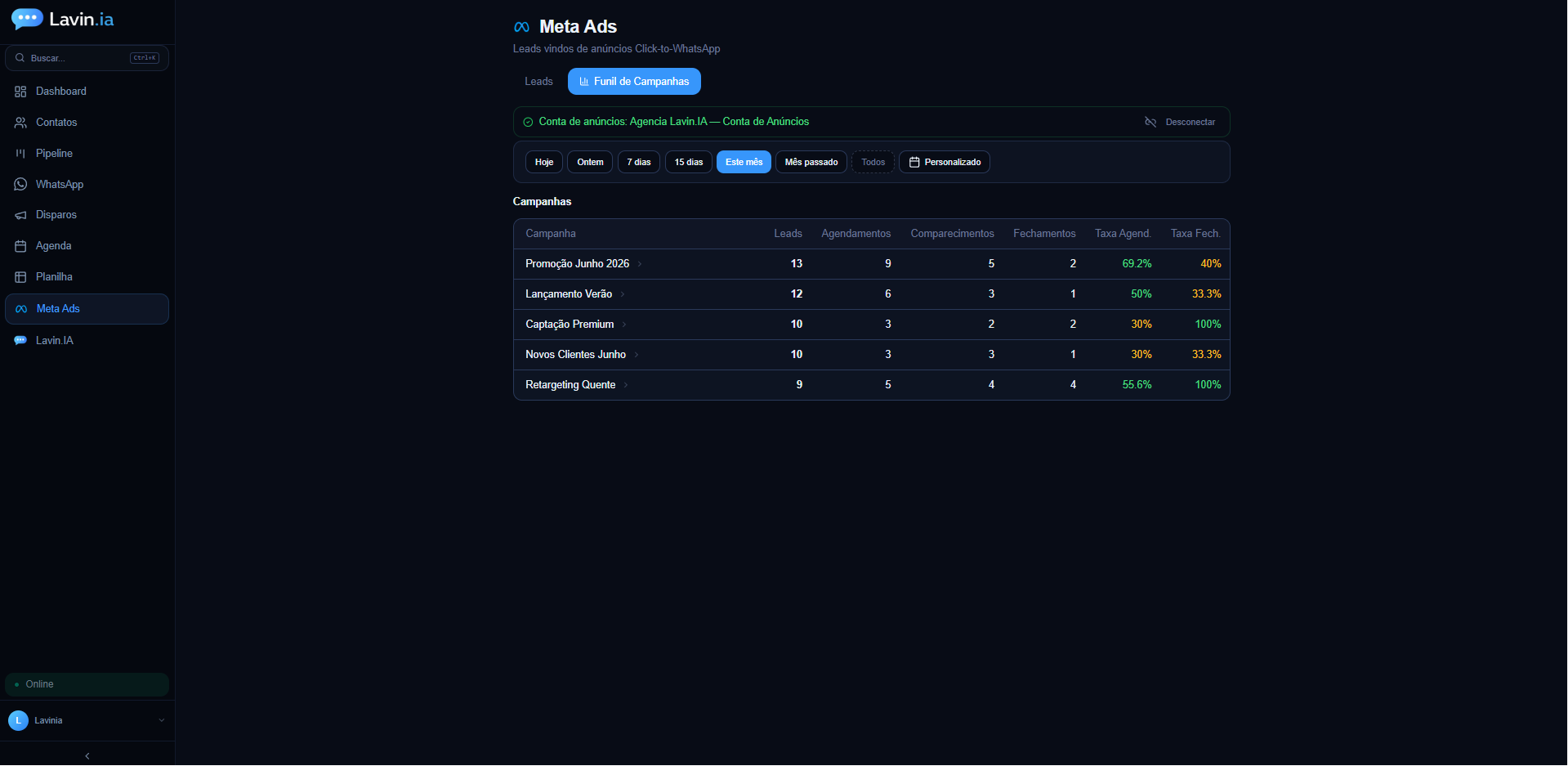Viewport: 1568px width, 766px height.
Task: Open Planilha table icon
Action: click(x=20, y=277)
